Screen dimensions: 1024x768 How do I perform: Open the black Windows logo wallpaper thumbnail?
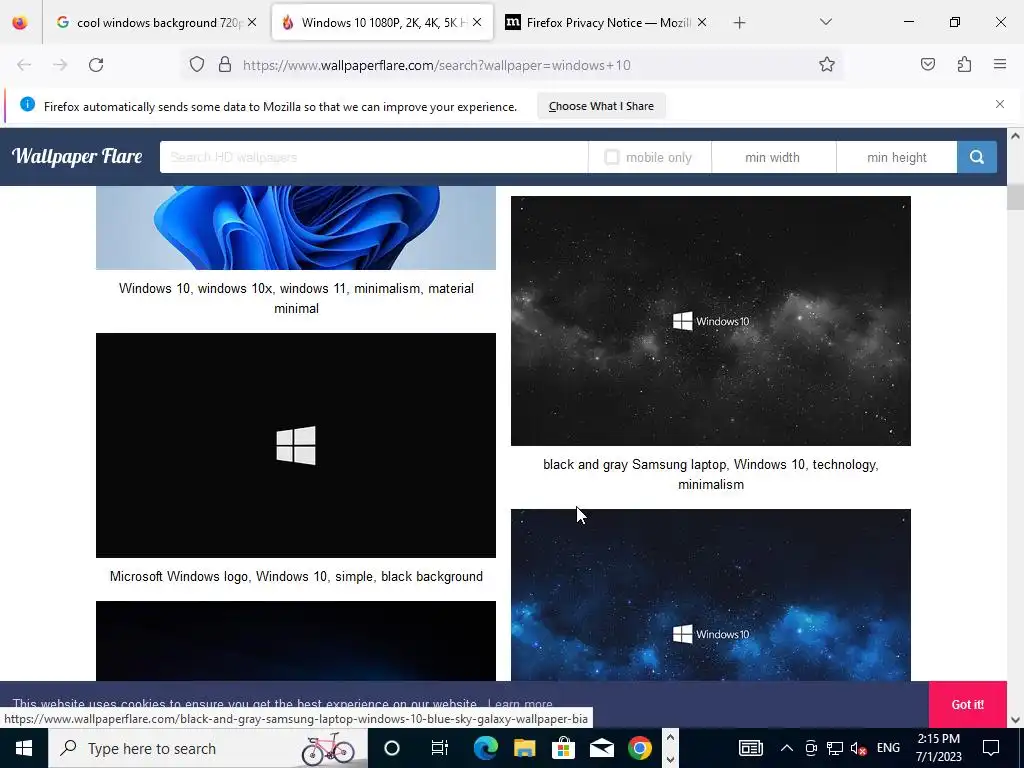[x=296, y=445]
